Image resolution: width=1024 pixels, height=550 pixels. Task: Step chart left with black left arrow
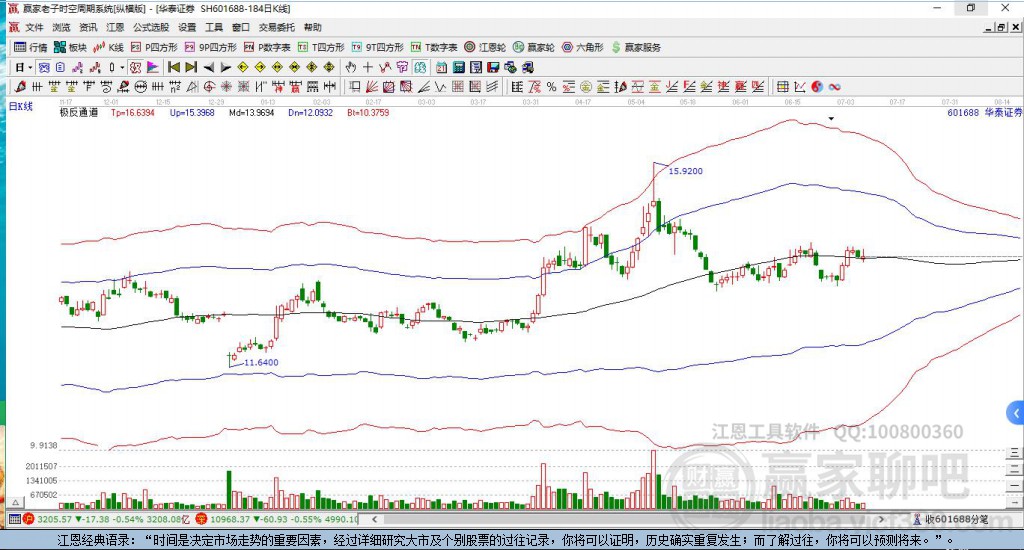pyautogui.click(x=208, y=67)
